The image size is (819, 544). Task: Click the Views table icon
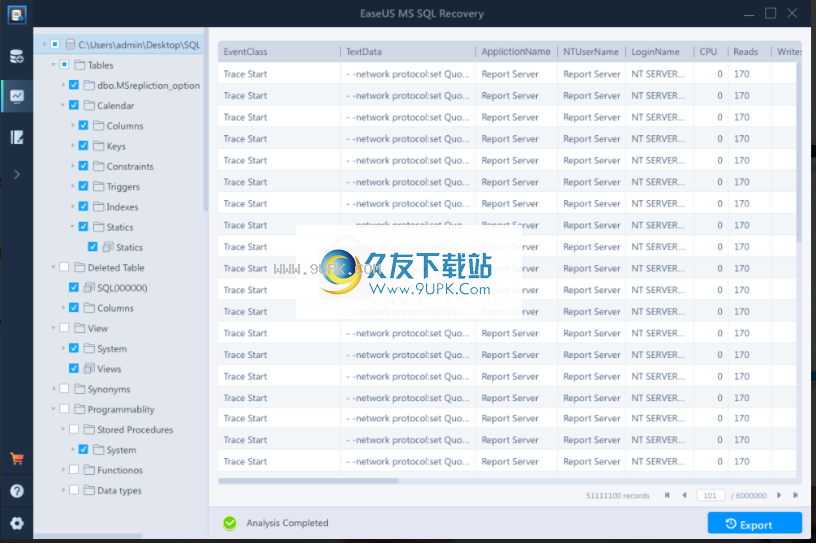click(89, 369)
